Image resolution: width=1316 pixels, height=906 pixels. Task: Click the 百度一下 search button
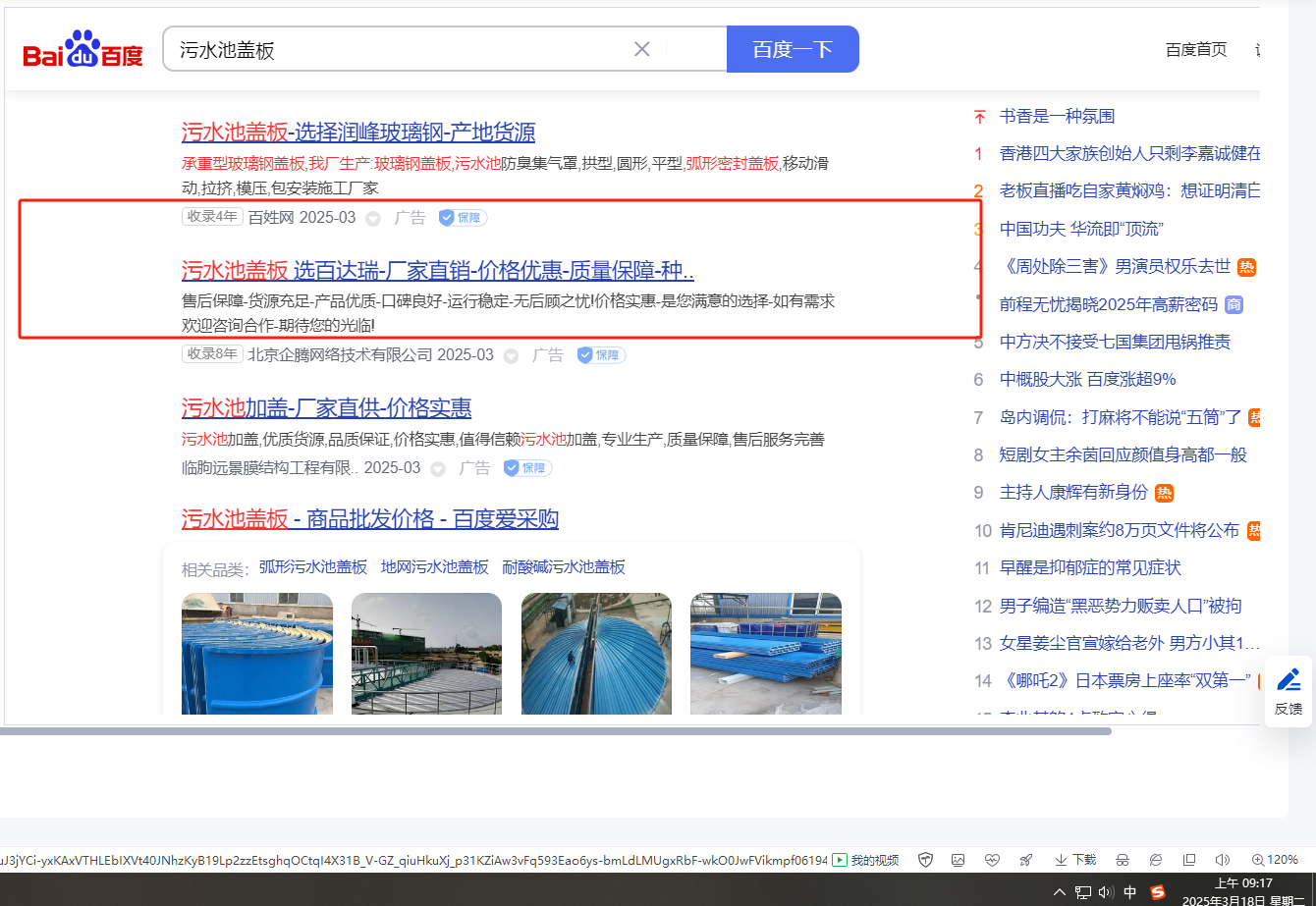point(793,49)
